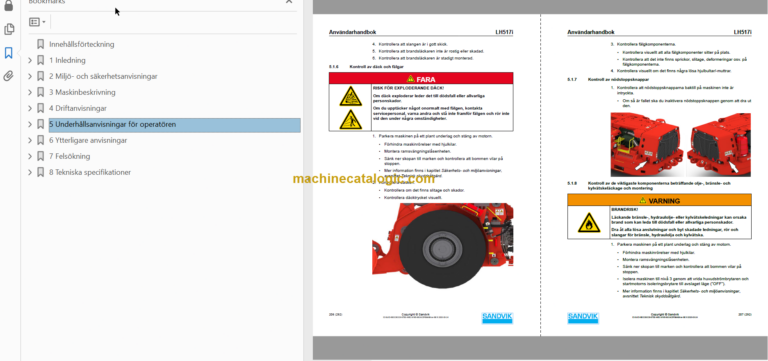Expand '2 Miljö- och säkerhetsanvisningar' bookmark

tap(30, 76)
